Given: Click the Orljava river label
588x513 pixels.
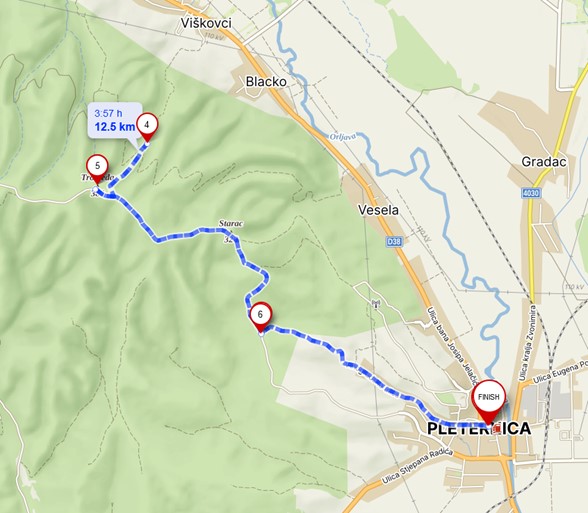Looking at the screenshot, I should click(x=343, y=136).
